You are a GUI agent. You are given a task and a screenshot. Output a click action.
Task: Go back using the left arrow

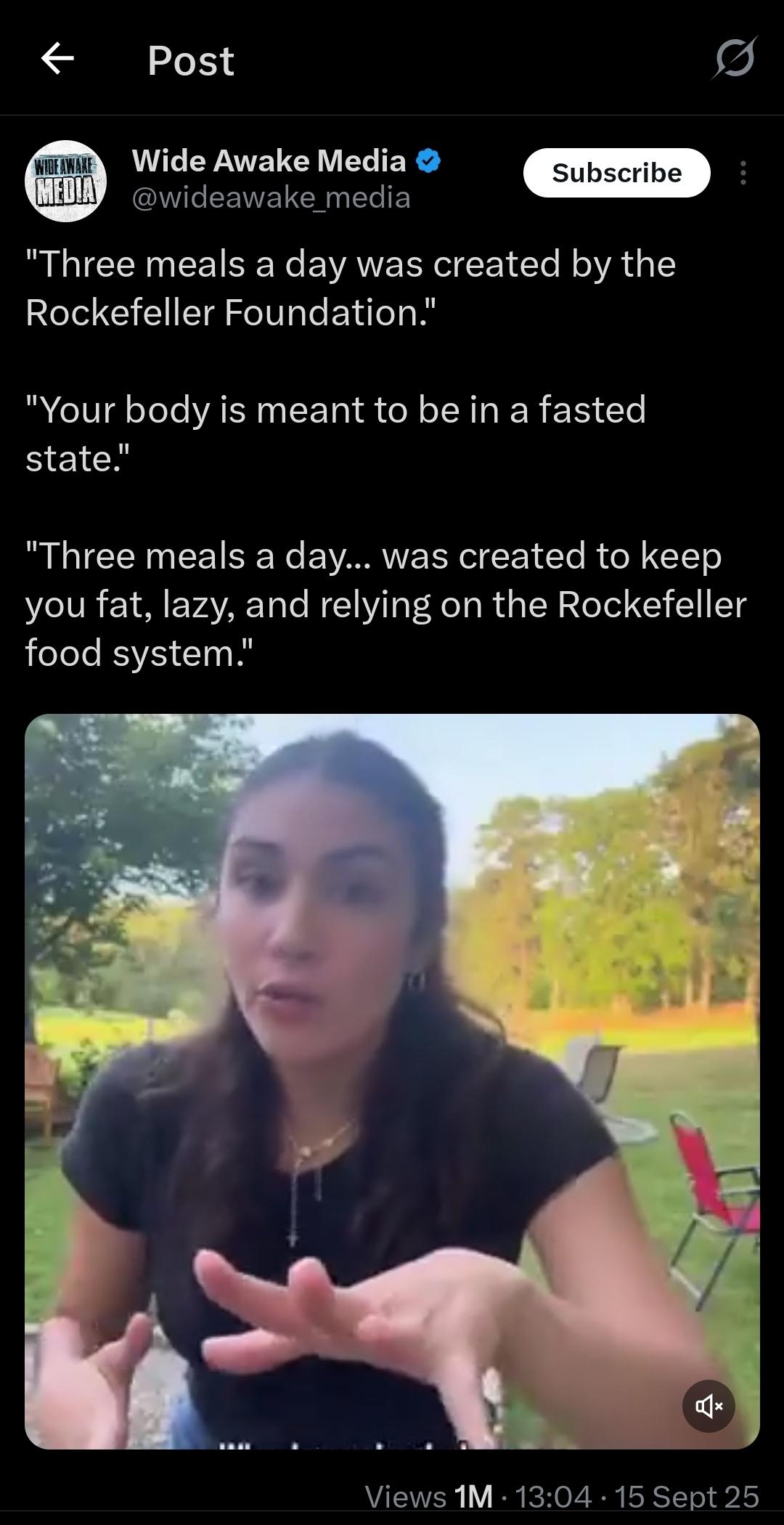pyautogui.click(x=57, y=59)
